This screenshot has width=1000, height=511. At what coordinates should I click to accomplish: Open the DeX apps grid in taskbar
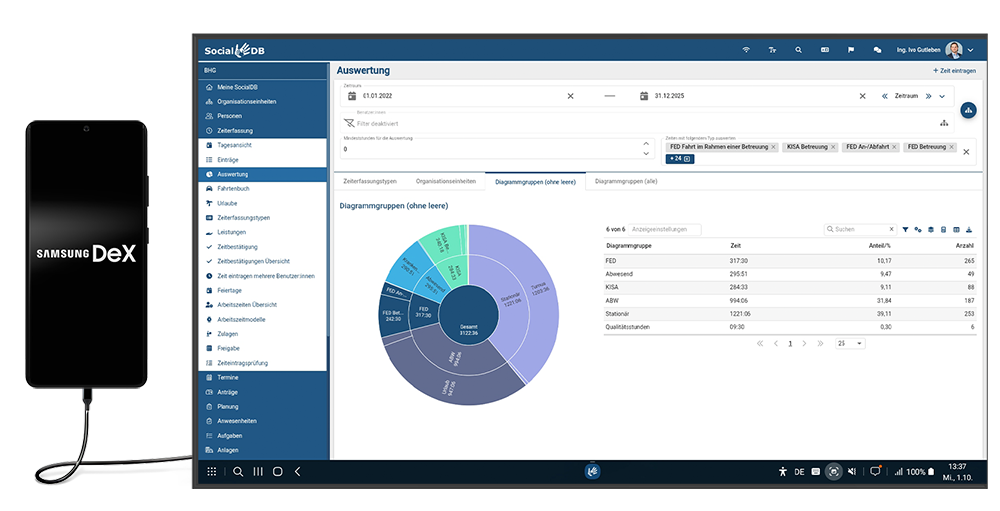pos(212,471)
